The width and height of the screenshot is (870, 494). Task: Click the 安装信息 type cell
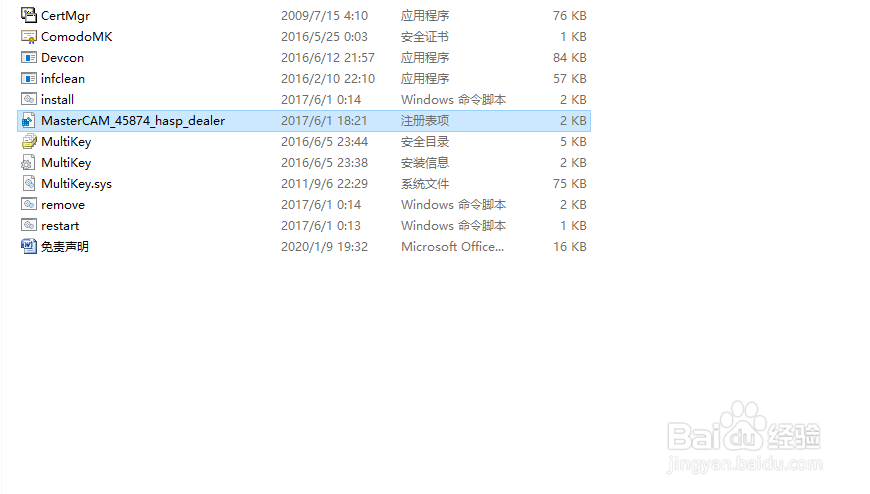(425, 163)
